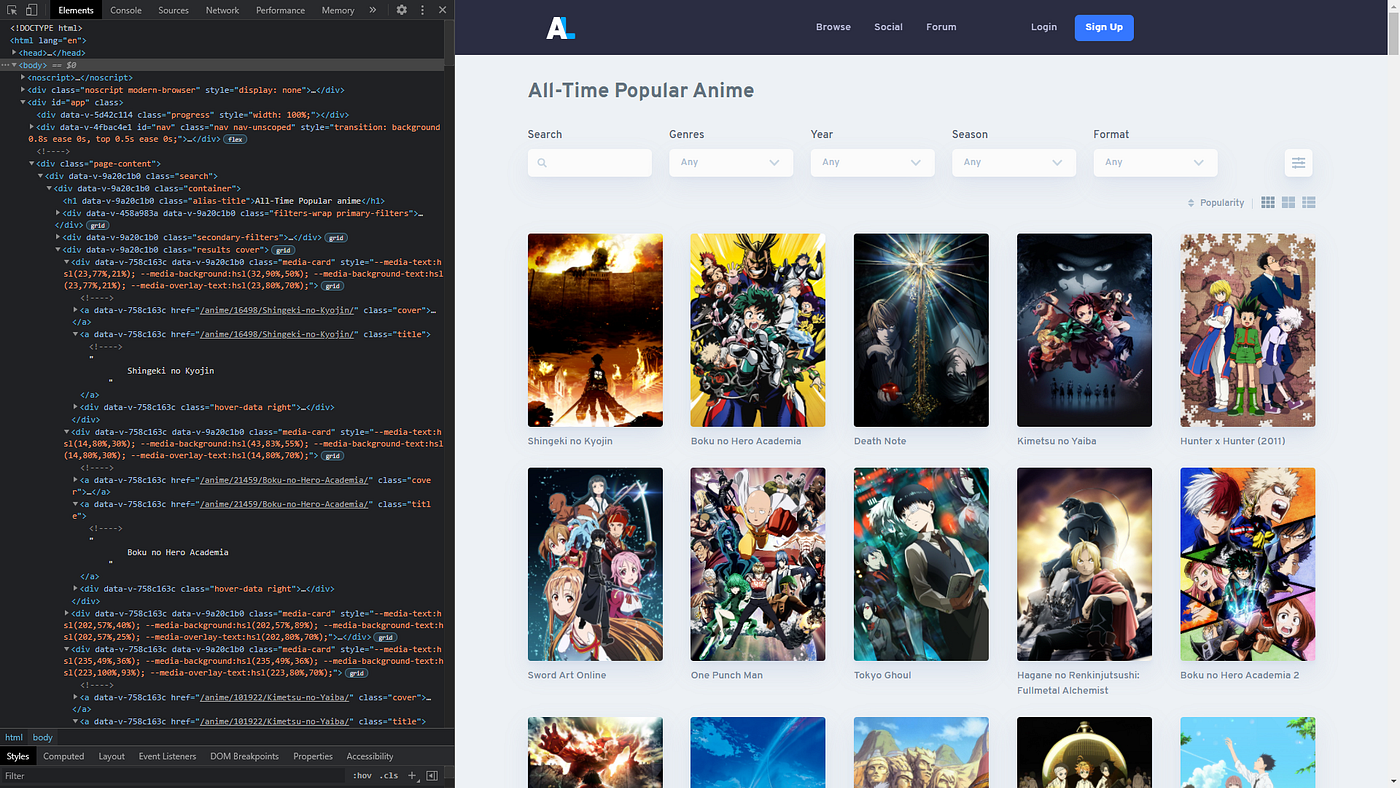Viewport: 1400px width, 788px height.
Task: Expand the Year filter dropdown
Action: (x=873, y=163)
